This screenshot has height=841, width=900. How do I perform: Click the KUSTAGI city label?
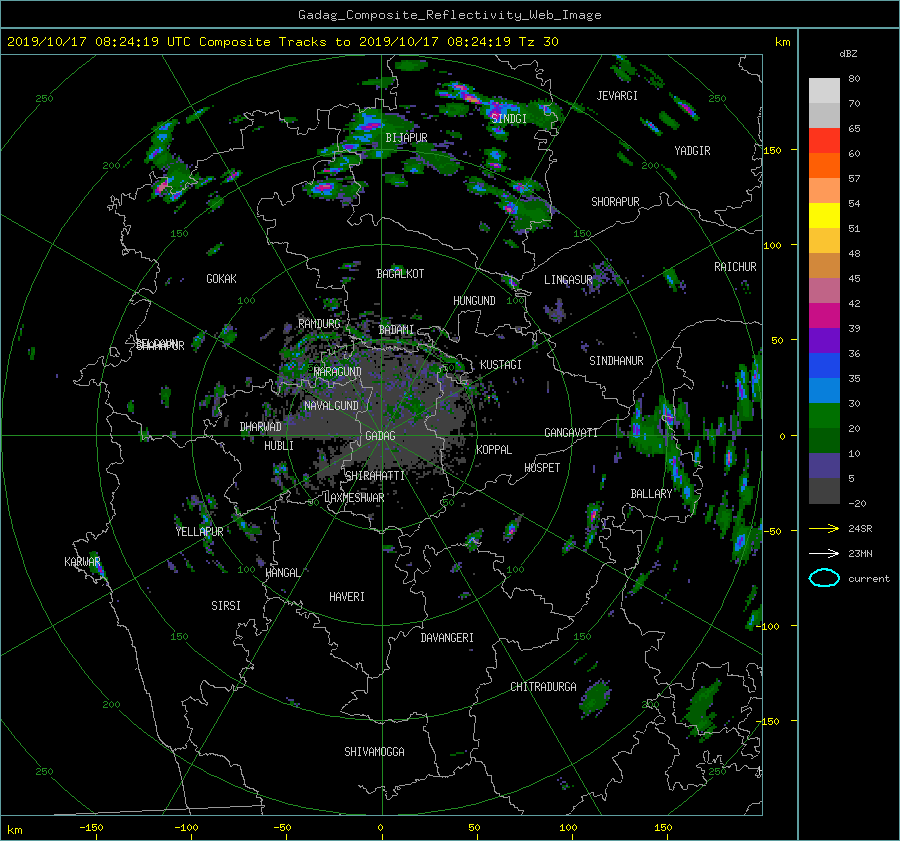(501, 365)
